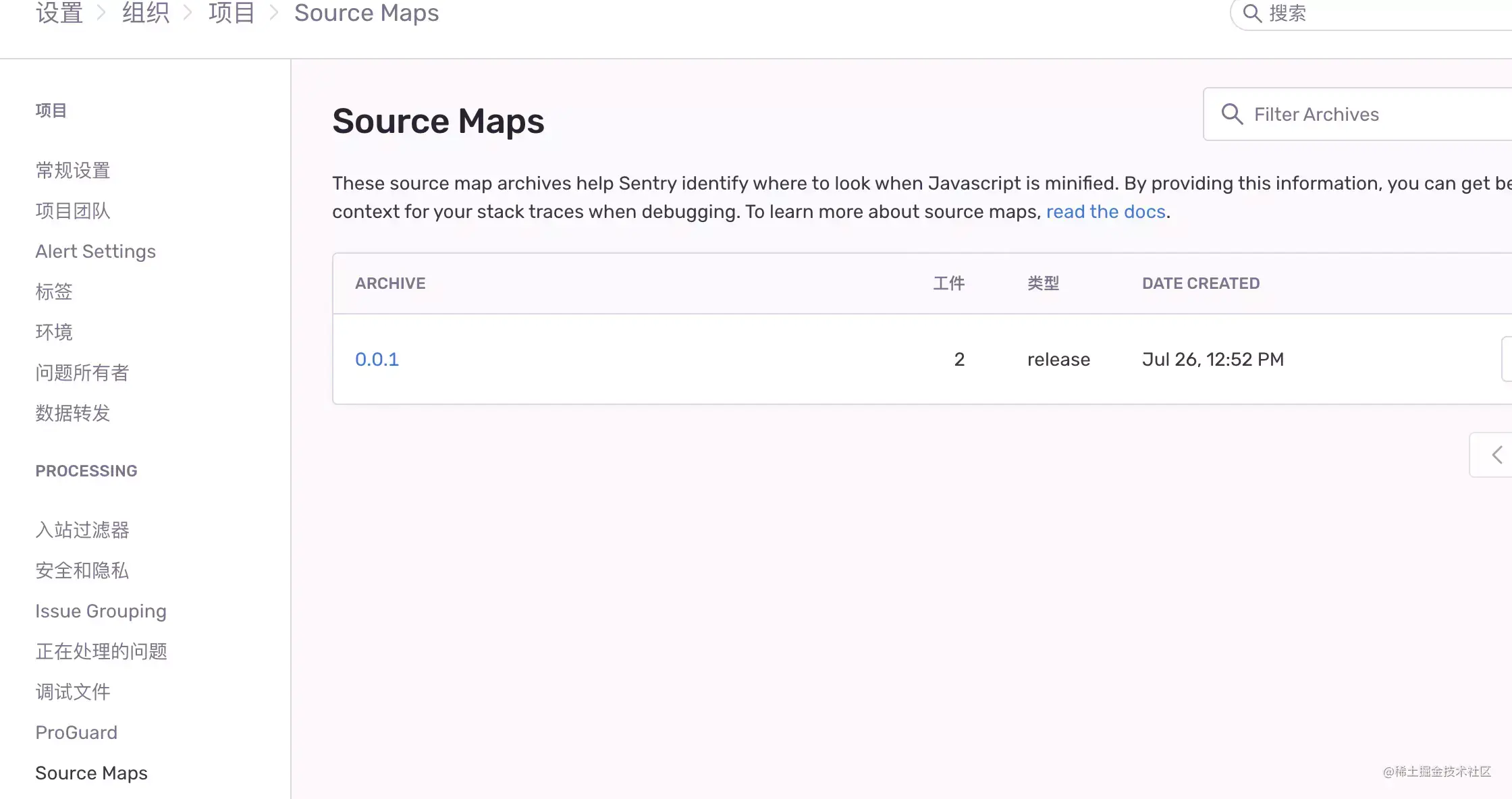
Task: Go to 项目团队 in sidebar
Action: [73, 211]
